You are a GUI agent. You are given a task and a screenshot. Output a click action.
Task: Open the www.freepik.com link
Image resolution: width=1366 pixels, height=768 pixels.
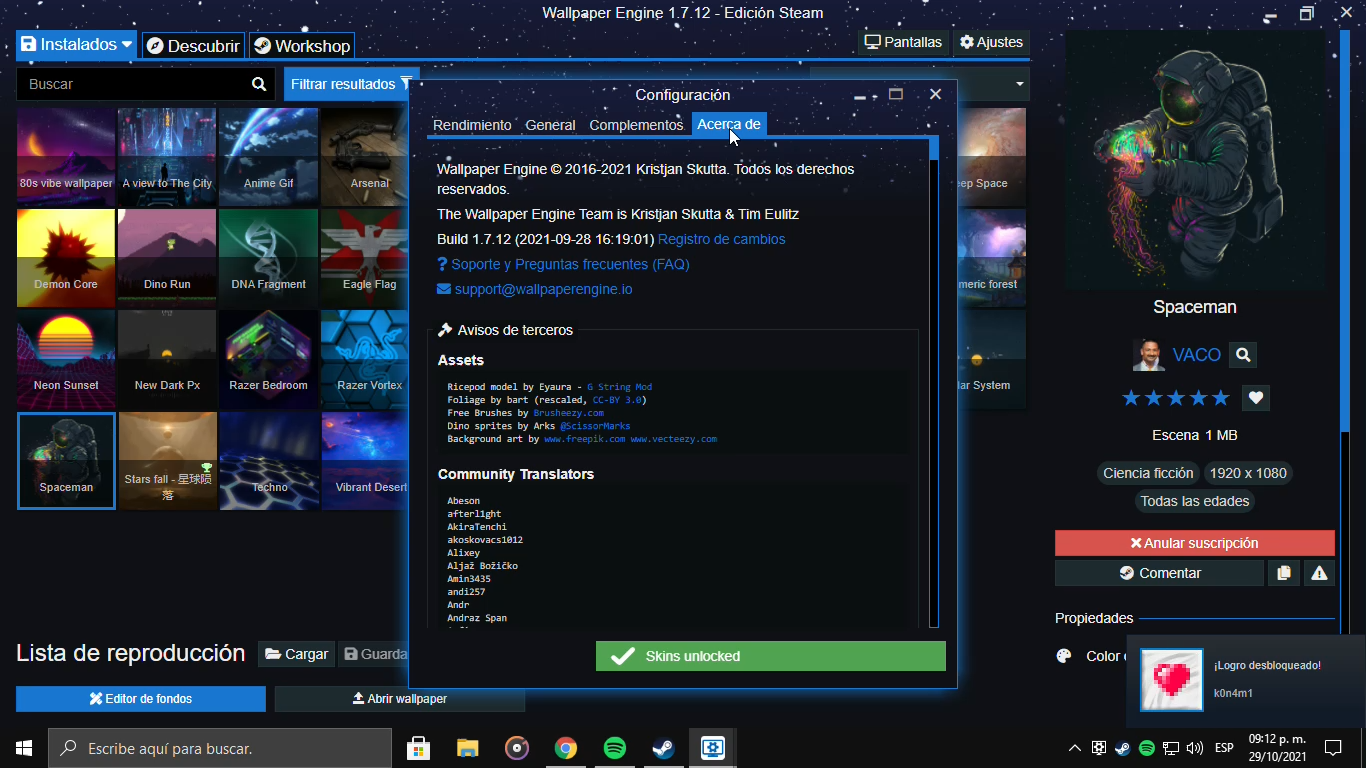coord(584,439)
